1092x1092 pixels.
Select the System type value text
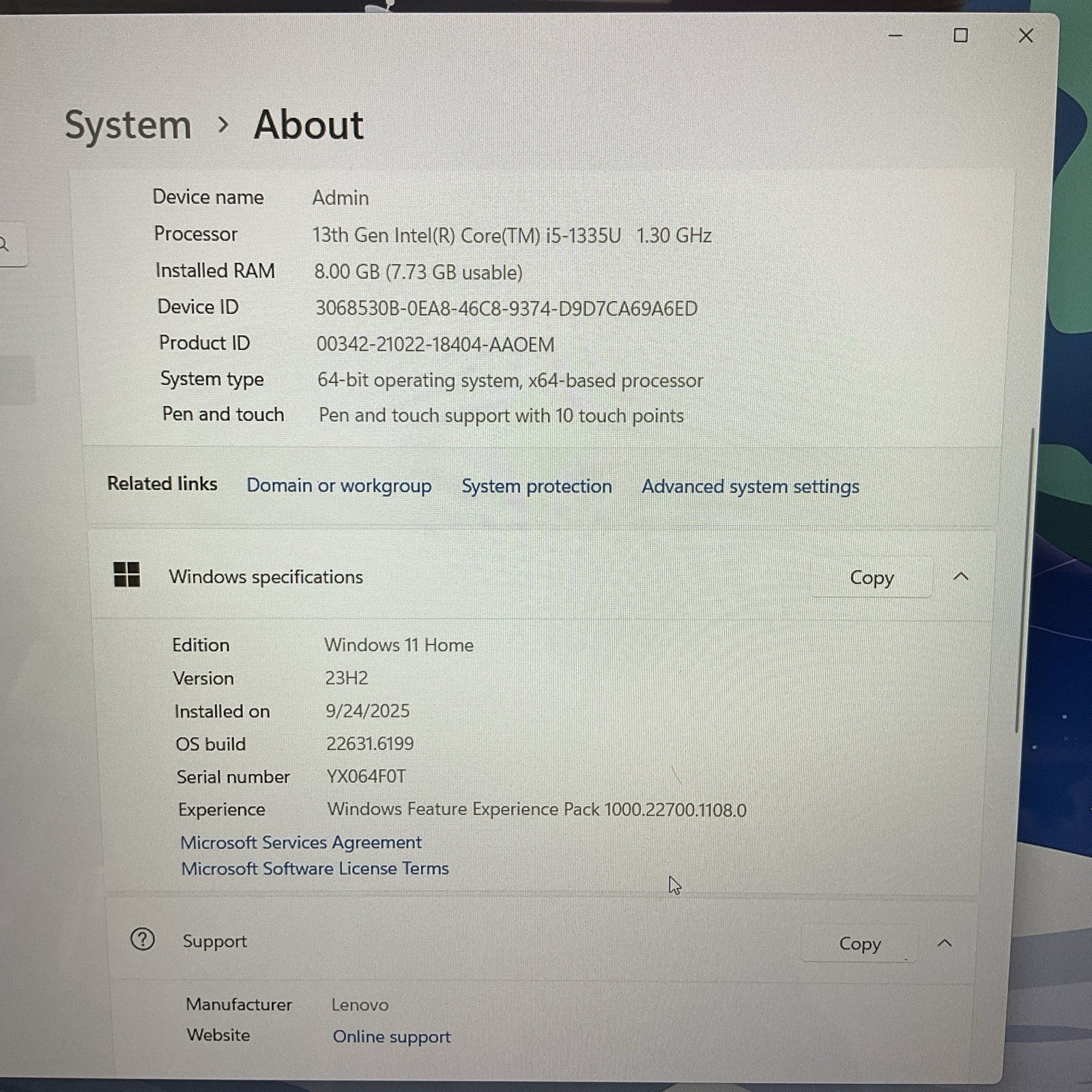tap(510, 380)
